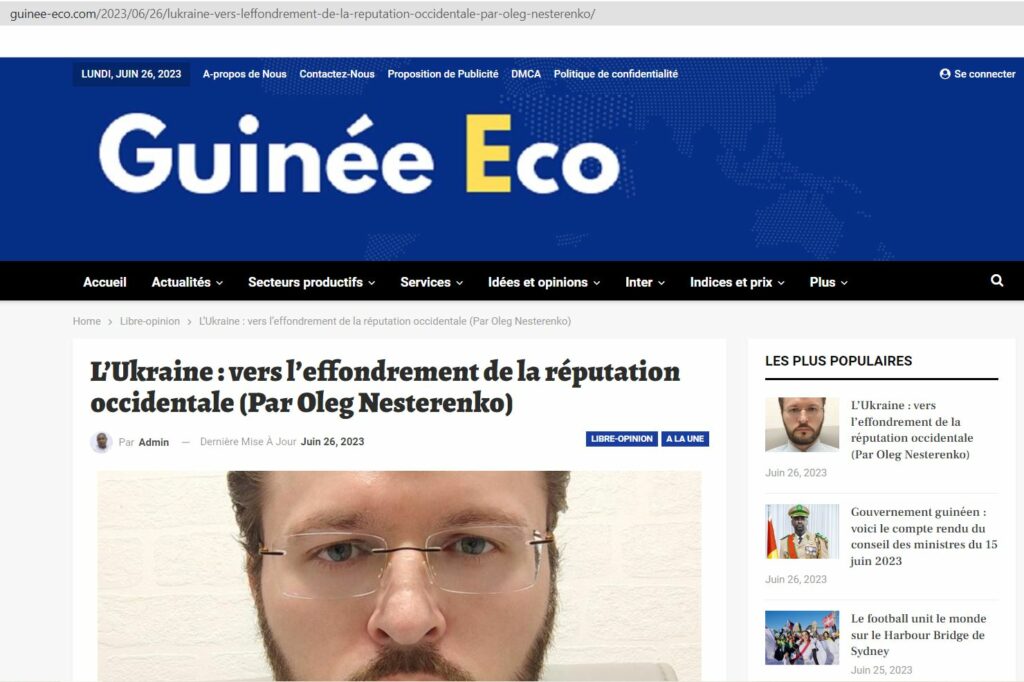The width and height of the screenshot is (1024, 682).
Task: Open the search magnifier icon
Action: (997, 280)
